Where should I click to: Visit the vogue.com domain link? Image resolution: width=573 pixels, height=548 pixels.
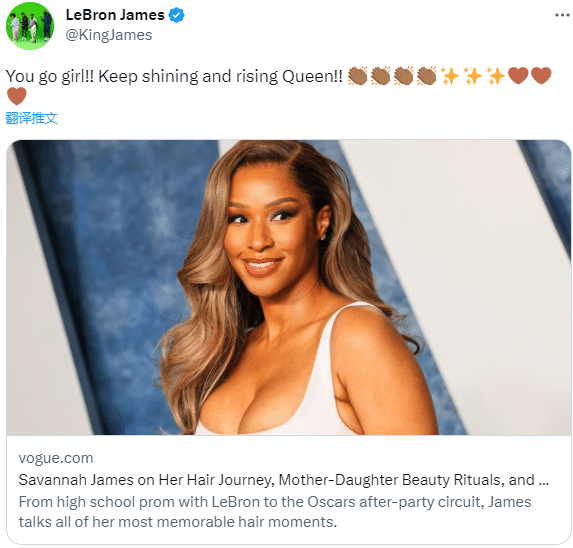point(56,458)
